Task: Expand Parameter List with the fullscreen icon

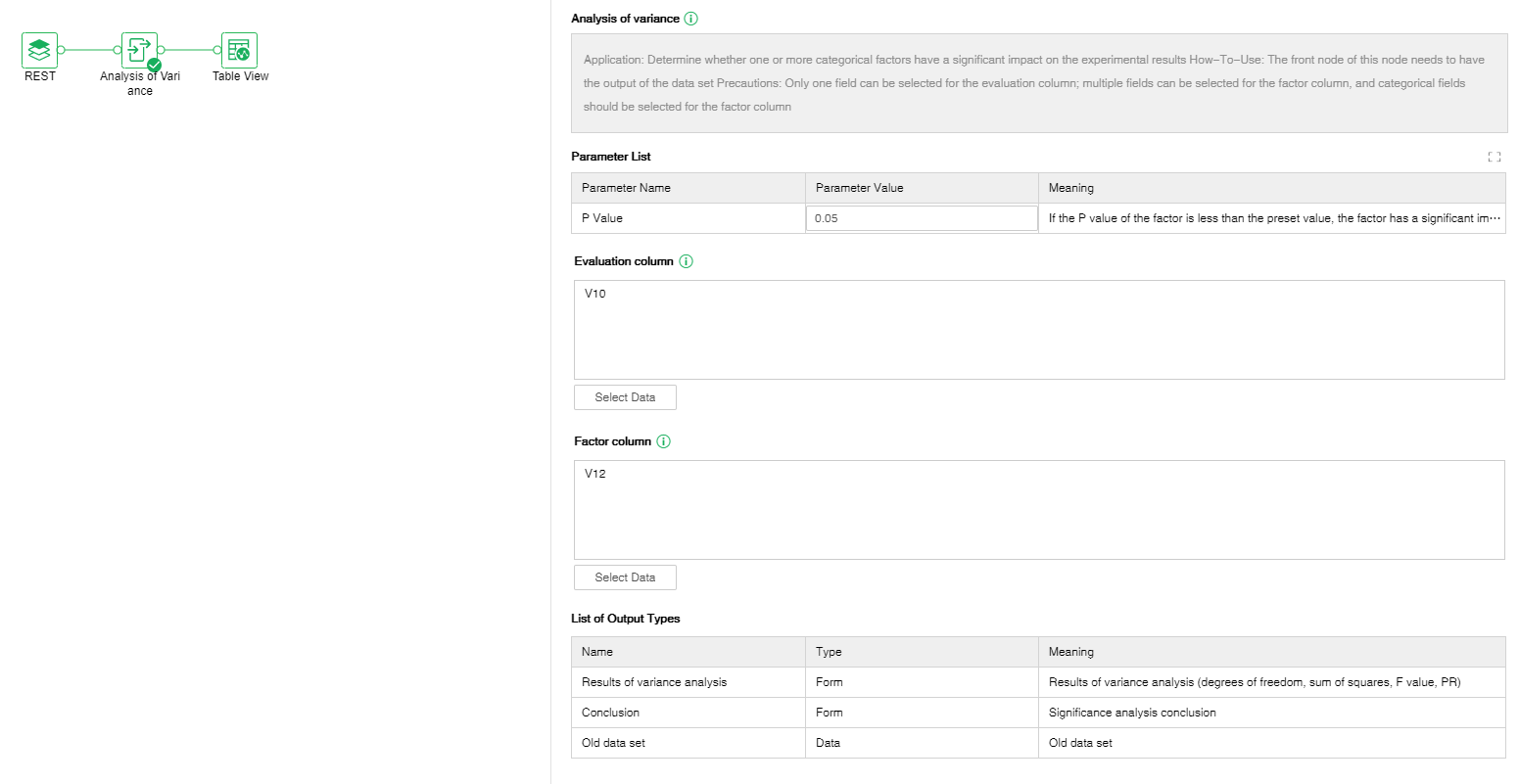Action: (1494, 157)
